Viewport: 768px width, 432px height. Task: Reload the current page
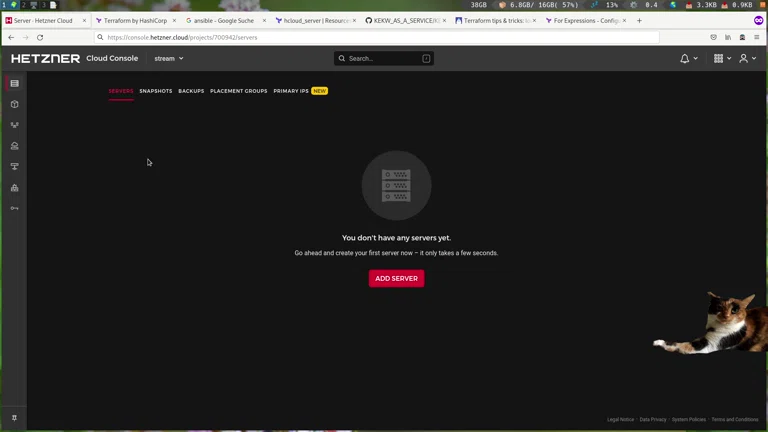(x=40, y=37)
